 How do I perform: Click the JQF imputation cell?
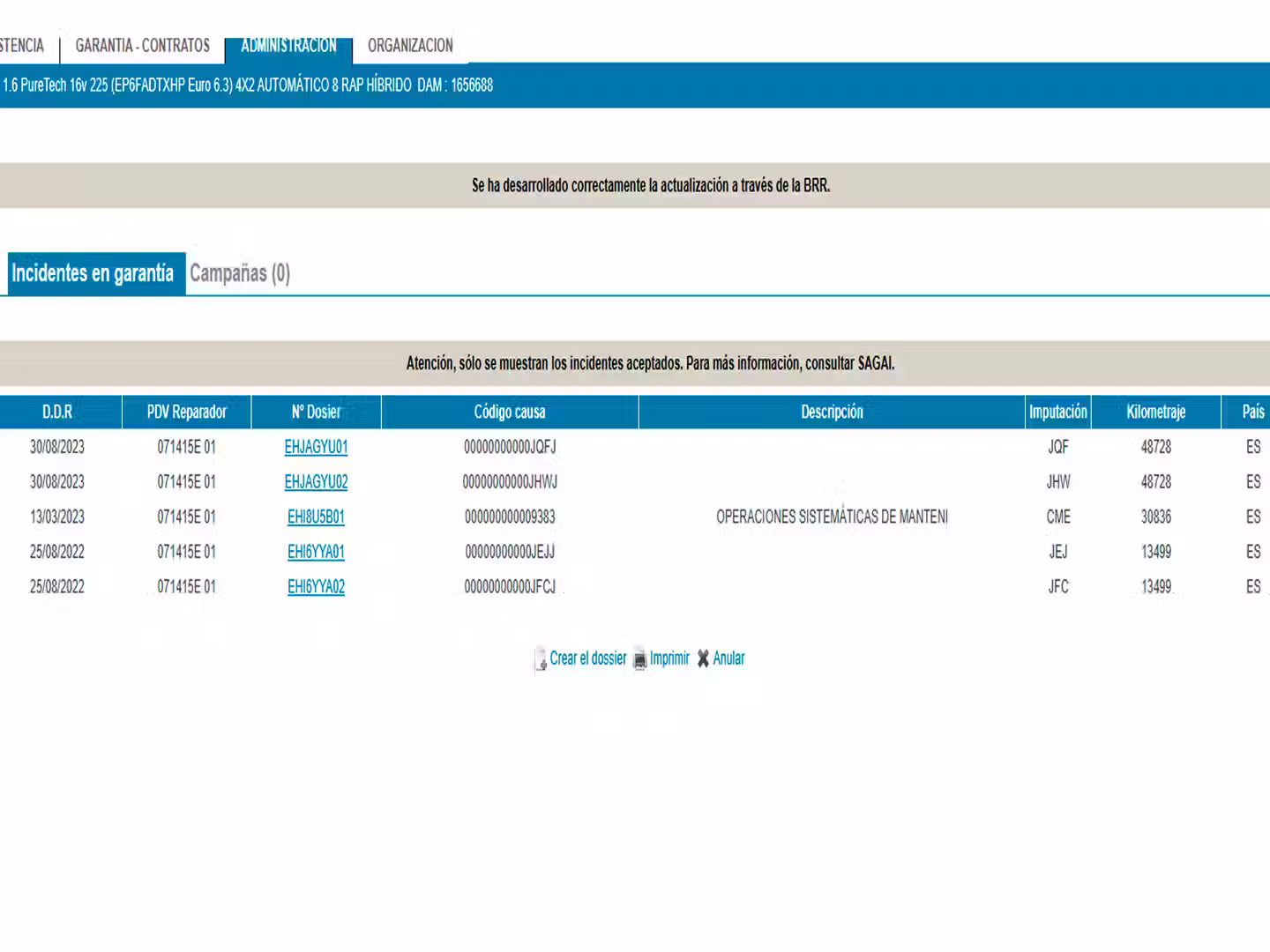[x=1058, y=447]
